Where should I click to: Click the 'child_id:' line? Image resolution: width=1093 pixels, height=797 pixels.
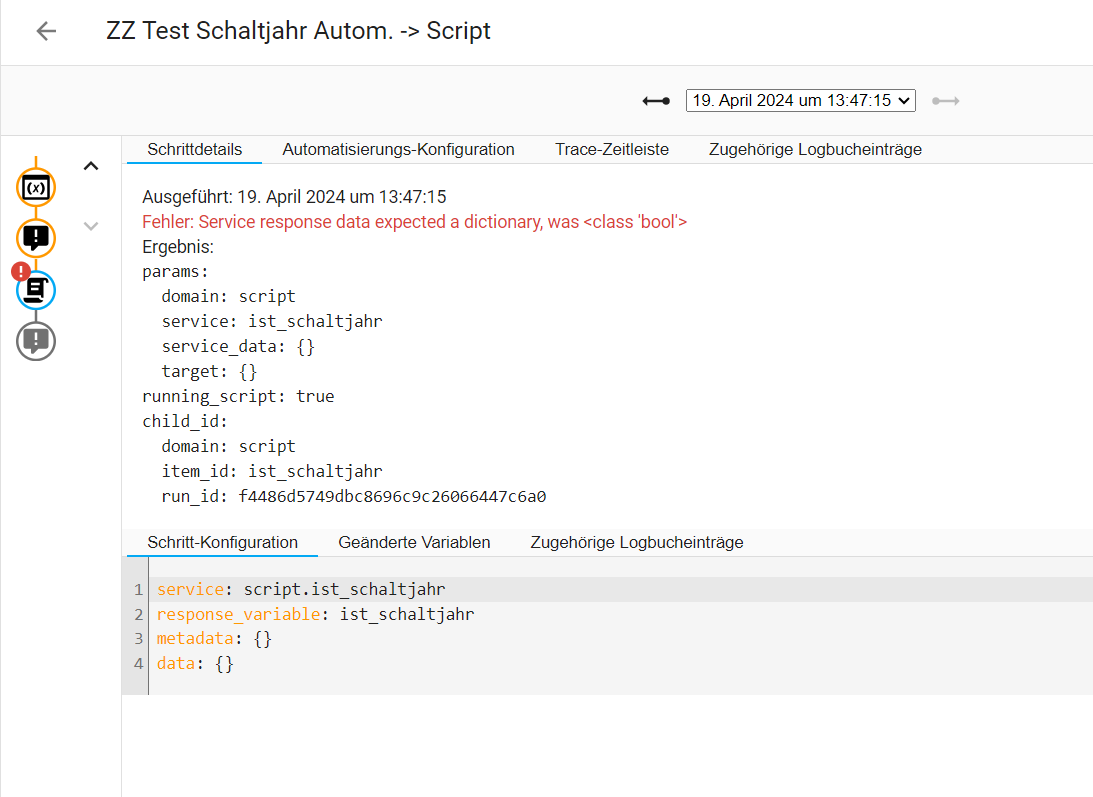click(185, 422)
